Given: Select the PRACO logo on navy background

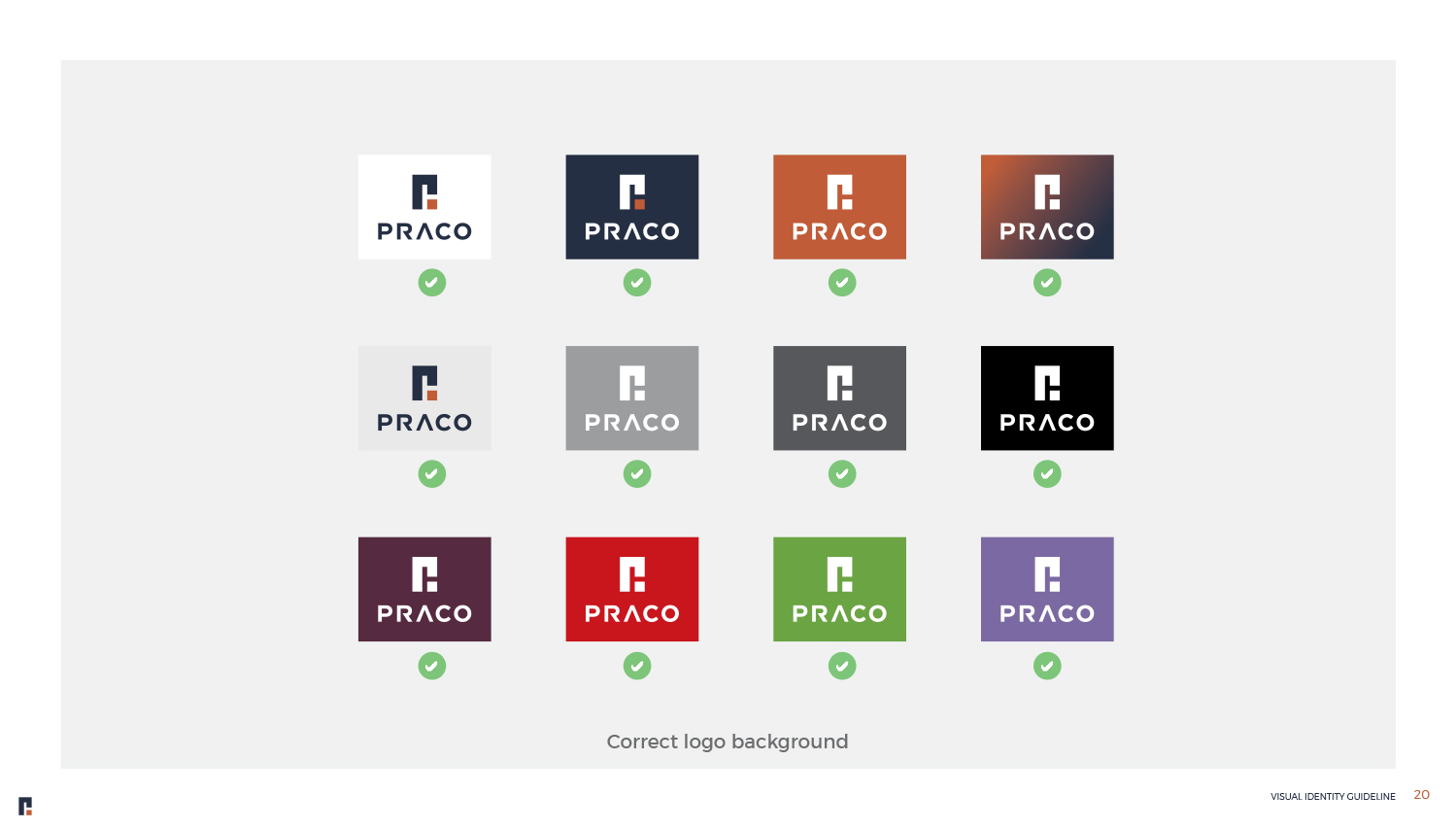Looking at the screenshot, I should coord(632,207).
